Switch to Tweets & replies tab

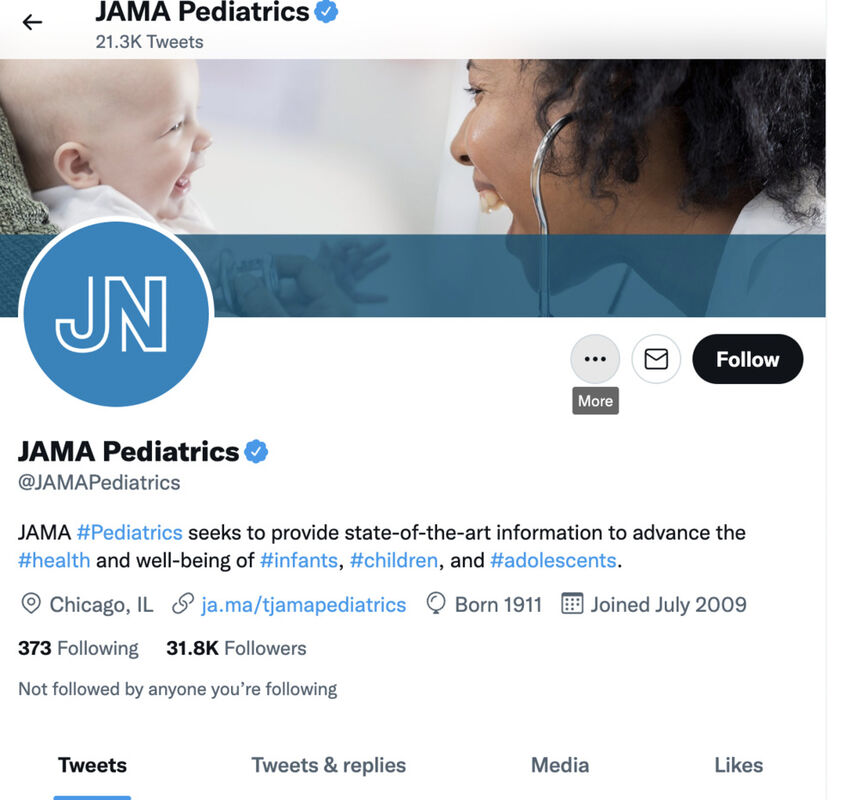(329, 765)
